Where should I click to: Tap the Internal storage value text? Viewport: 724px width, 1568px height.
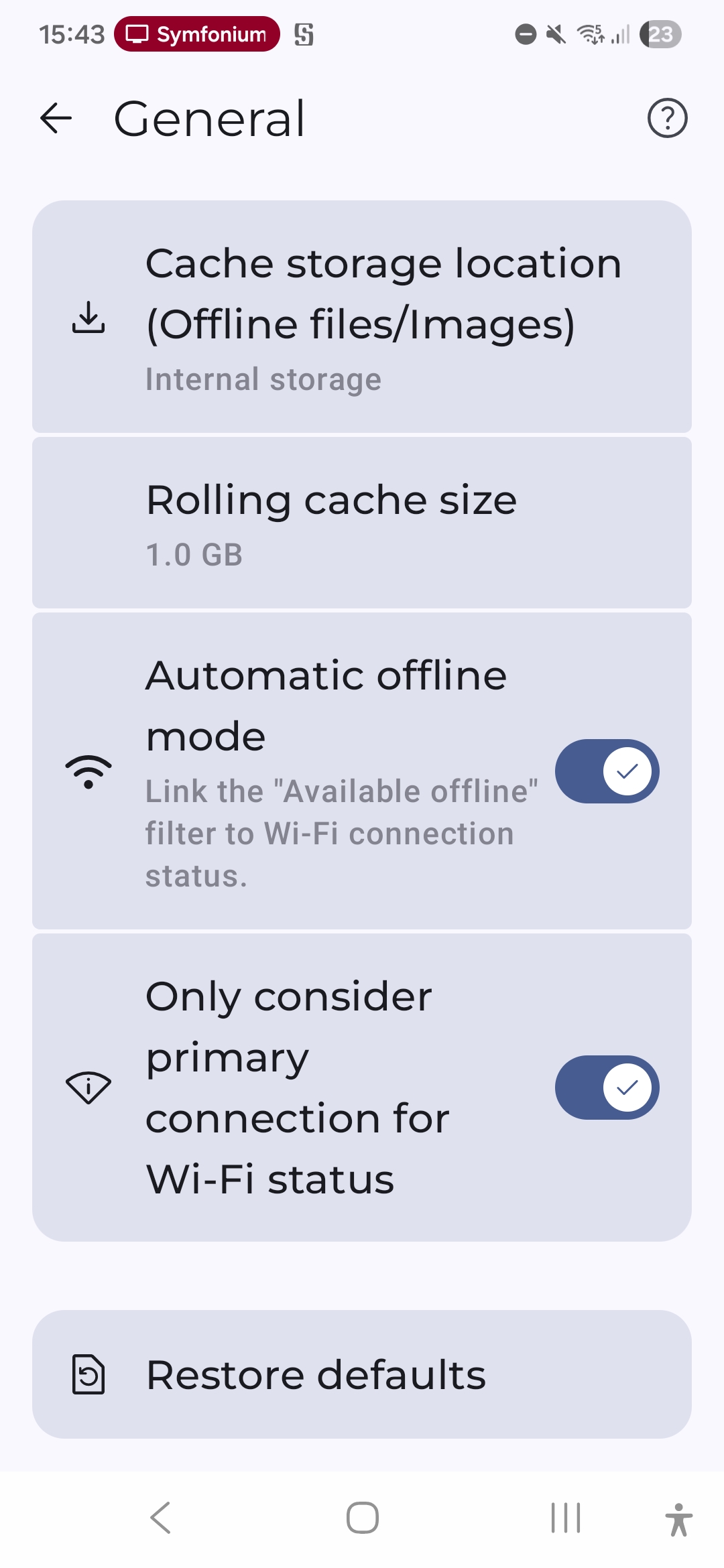tap(263, 380)
